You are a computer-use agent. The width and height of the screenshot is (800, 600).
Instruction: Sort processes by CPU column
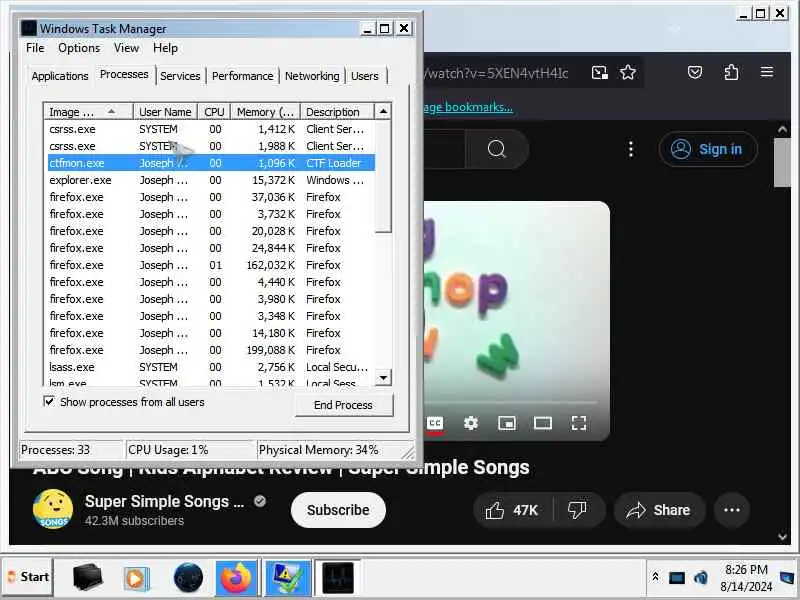pos(214,112)
